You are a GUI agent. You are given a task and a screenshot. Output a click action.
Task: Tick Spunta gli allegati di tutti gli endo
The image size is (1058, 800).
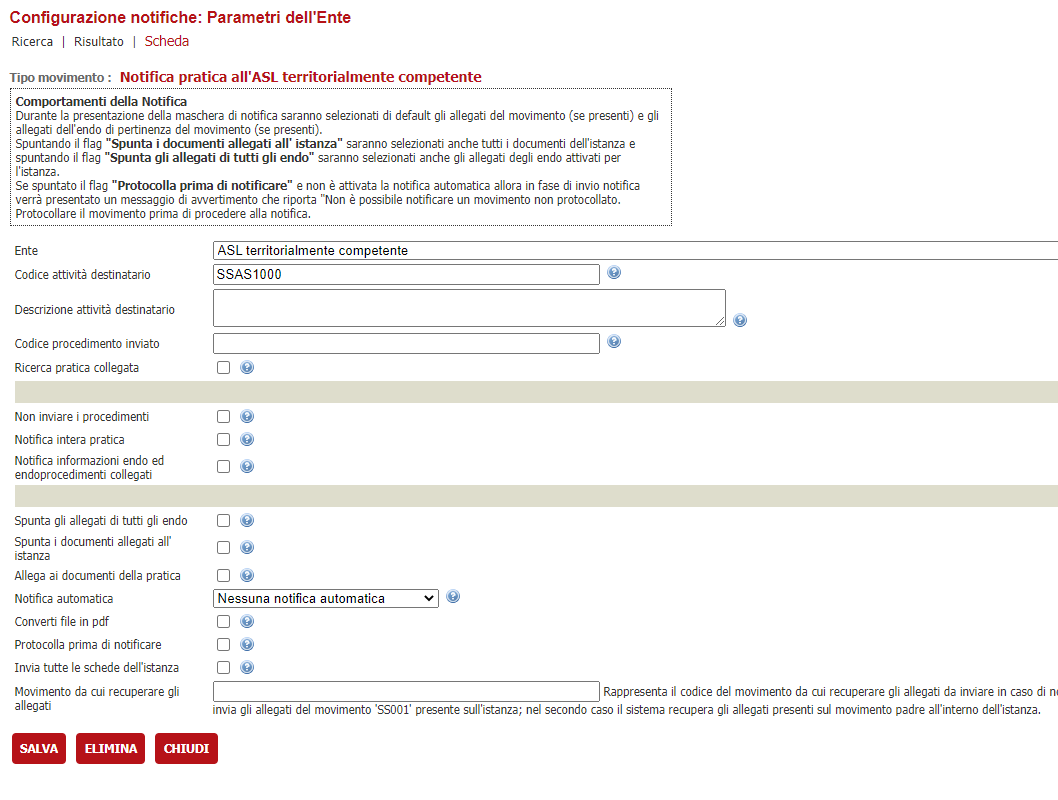coord(224,520)
